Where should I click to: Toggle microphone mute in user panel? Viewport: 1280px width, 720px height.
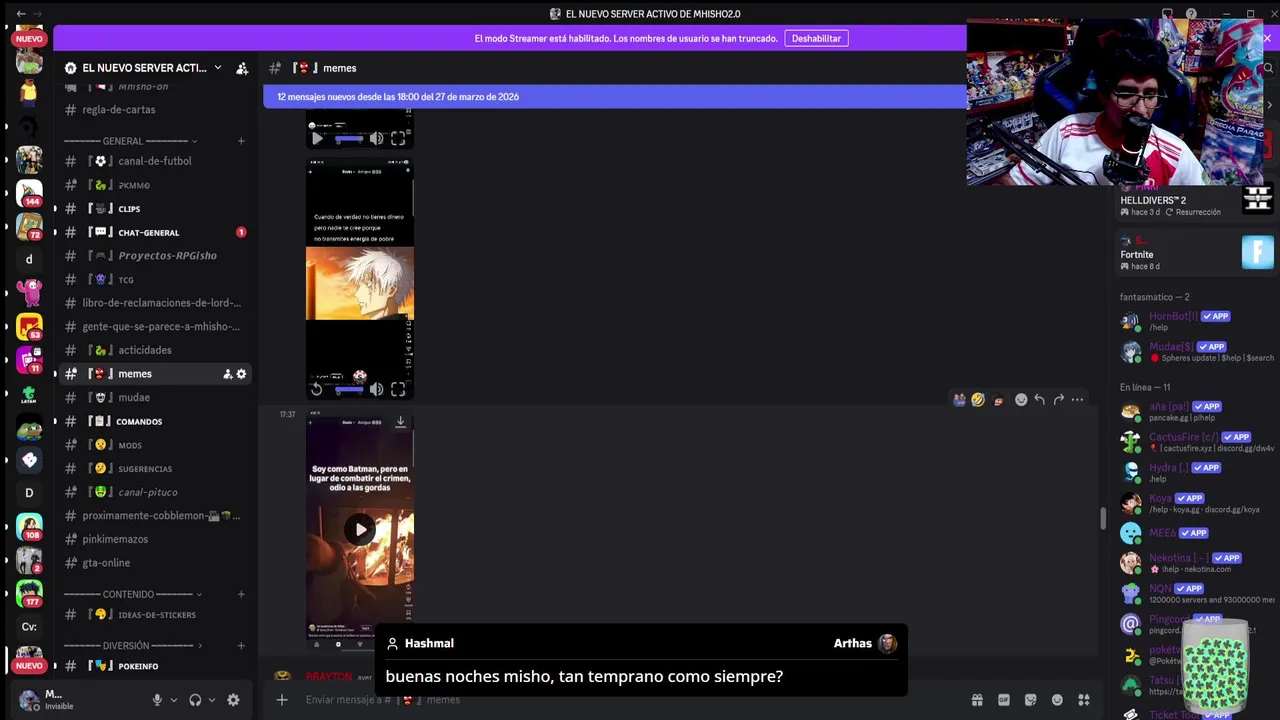(157, 700)
